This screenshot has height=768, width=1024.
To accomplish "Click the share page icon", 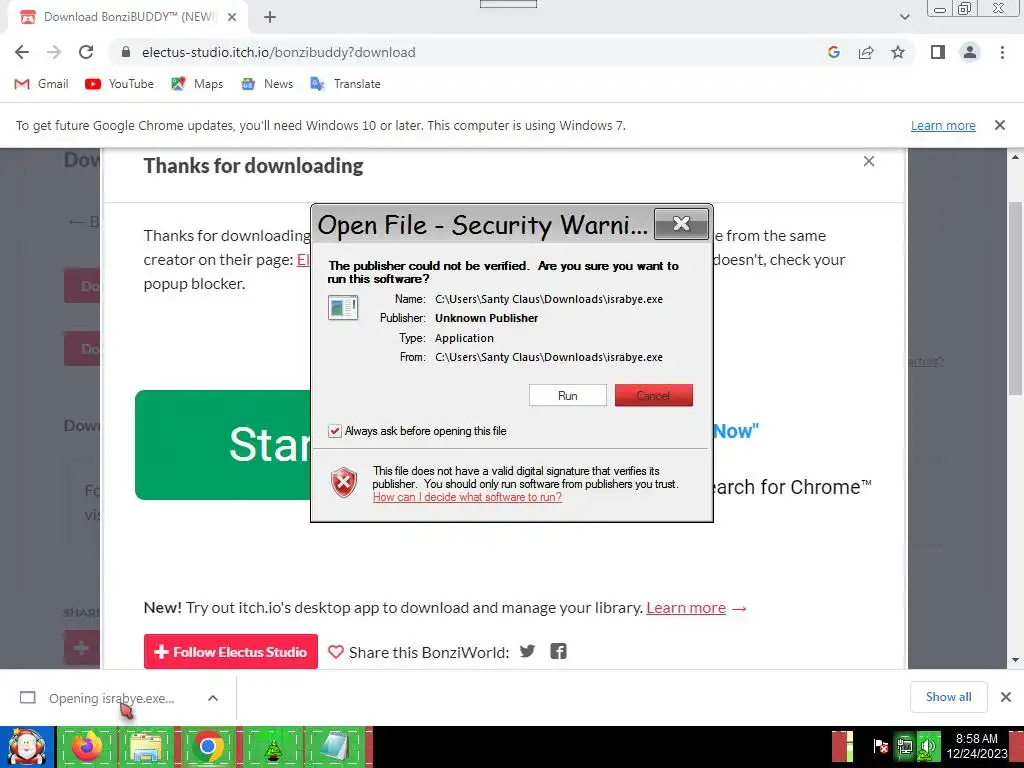I will [x=866, y=52].
